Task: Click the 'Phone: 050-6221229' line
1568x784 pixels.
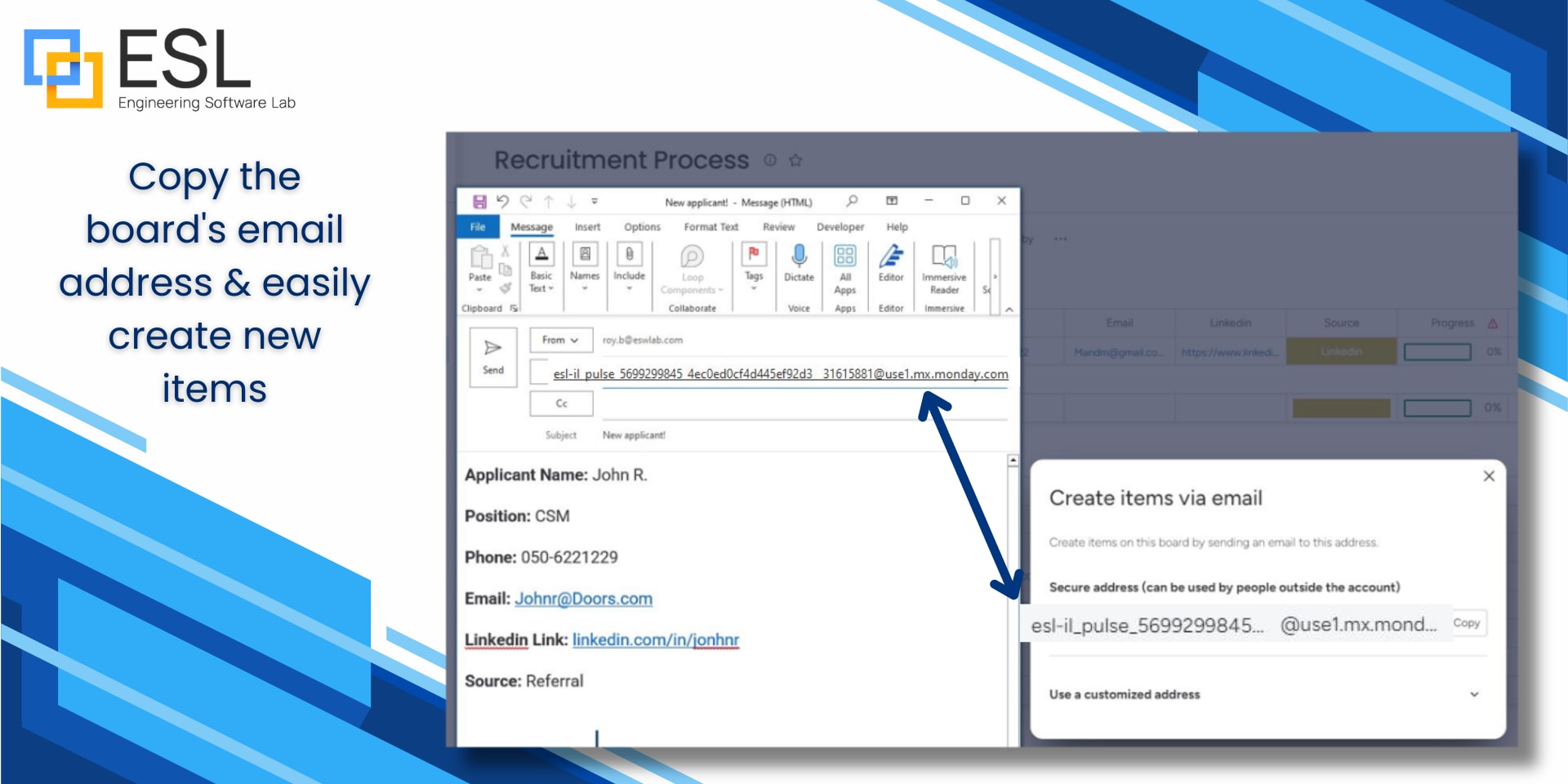Action: click(x=541, y=557)
